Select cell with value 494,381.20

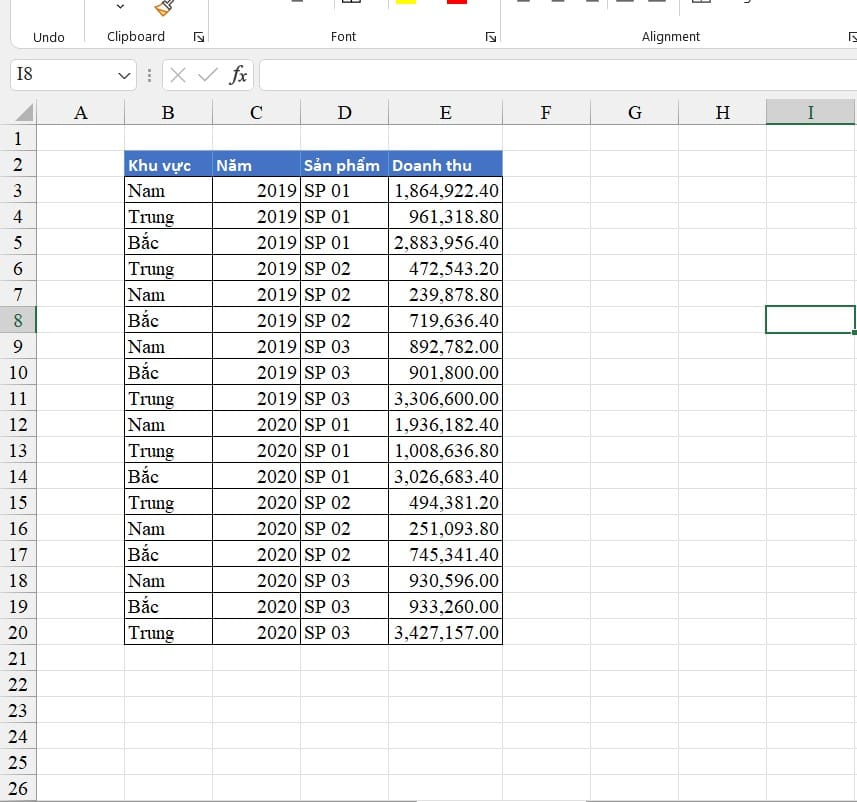coord(445,502)
